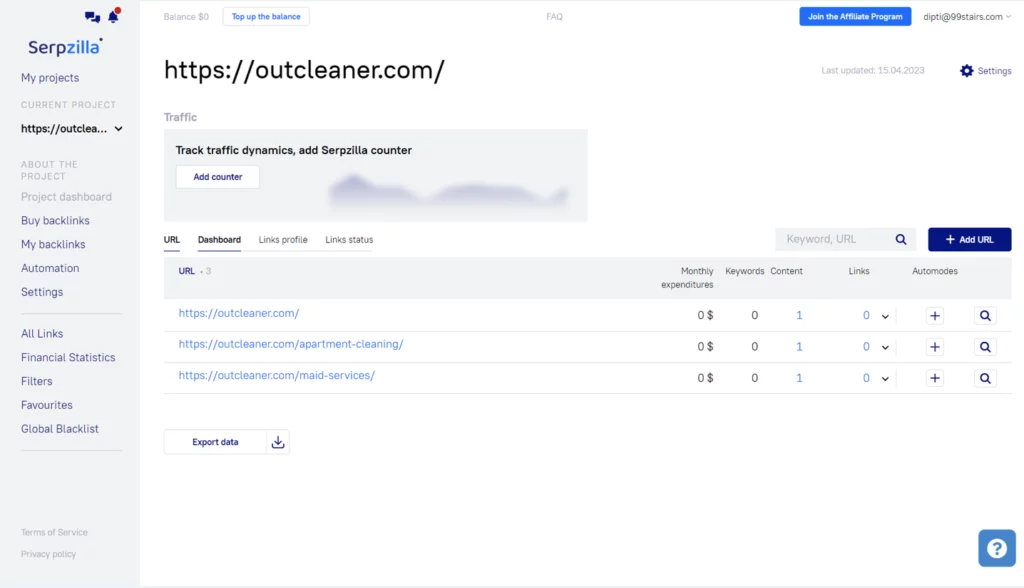Open Financial Statistics
The width and height of the screenshot is (1024, 588).
(68, 357)
